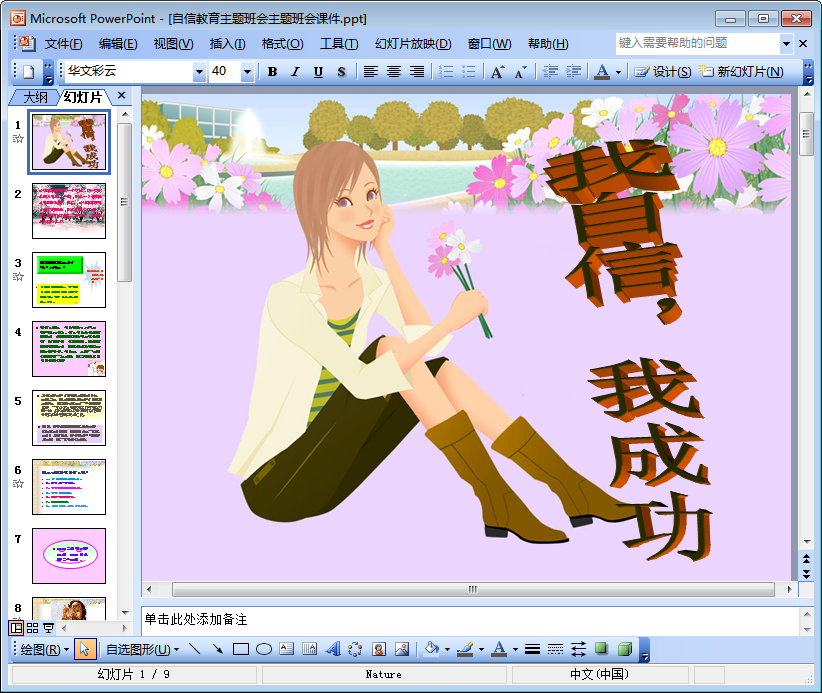Select the Oval drawing tool
This screenshot has width=822, height=693.
click(x=264, y=649)
